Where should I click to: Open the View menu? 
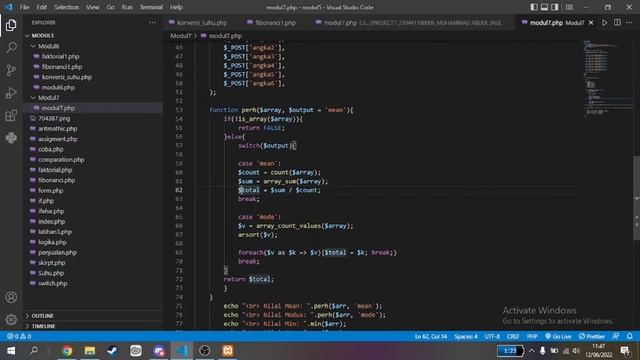point(93,7)
